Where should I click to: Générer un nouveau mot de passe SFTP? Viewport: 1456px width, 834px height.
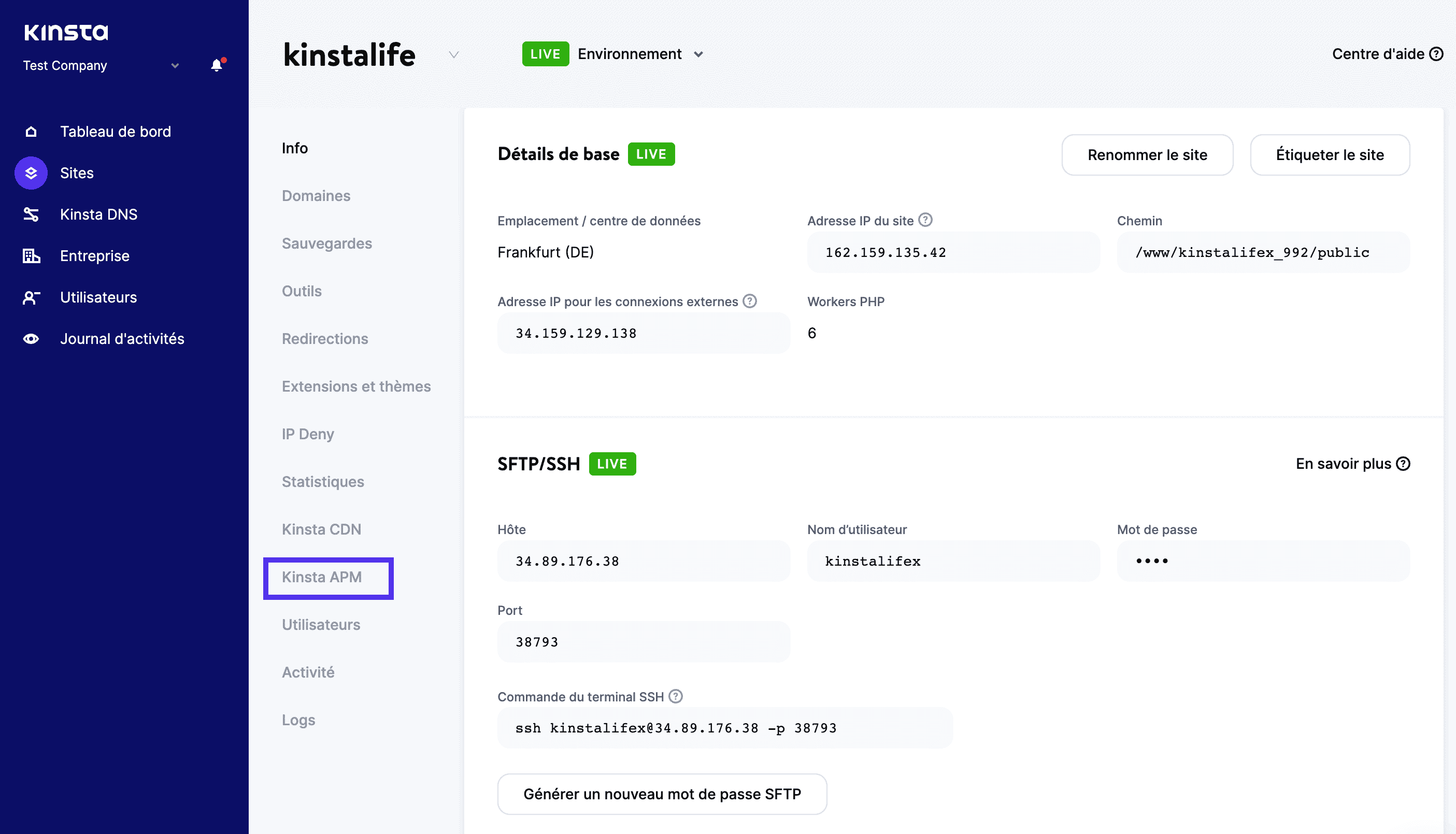[x=662, y=793]
